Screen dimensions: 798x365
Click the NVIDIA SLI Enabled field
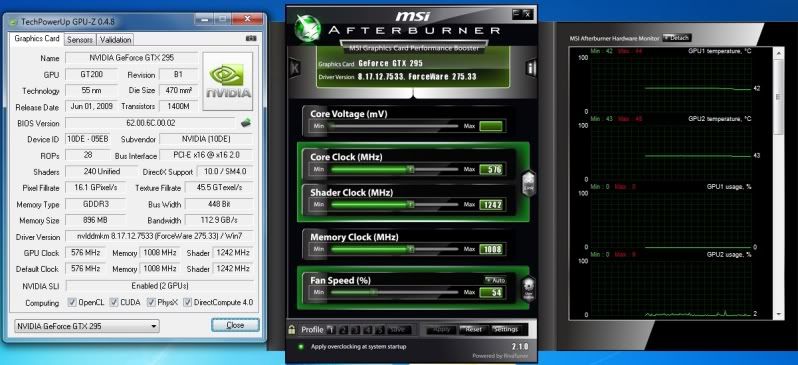tap(159, 286)
